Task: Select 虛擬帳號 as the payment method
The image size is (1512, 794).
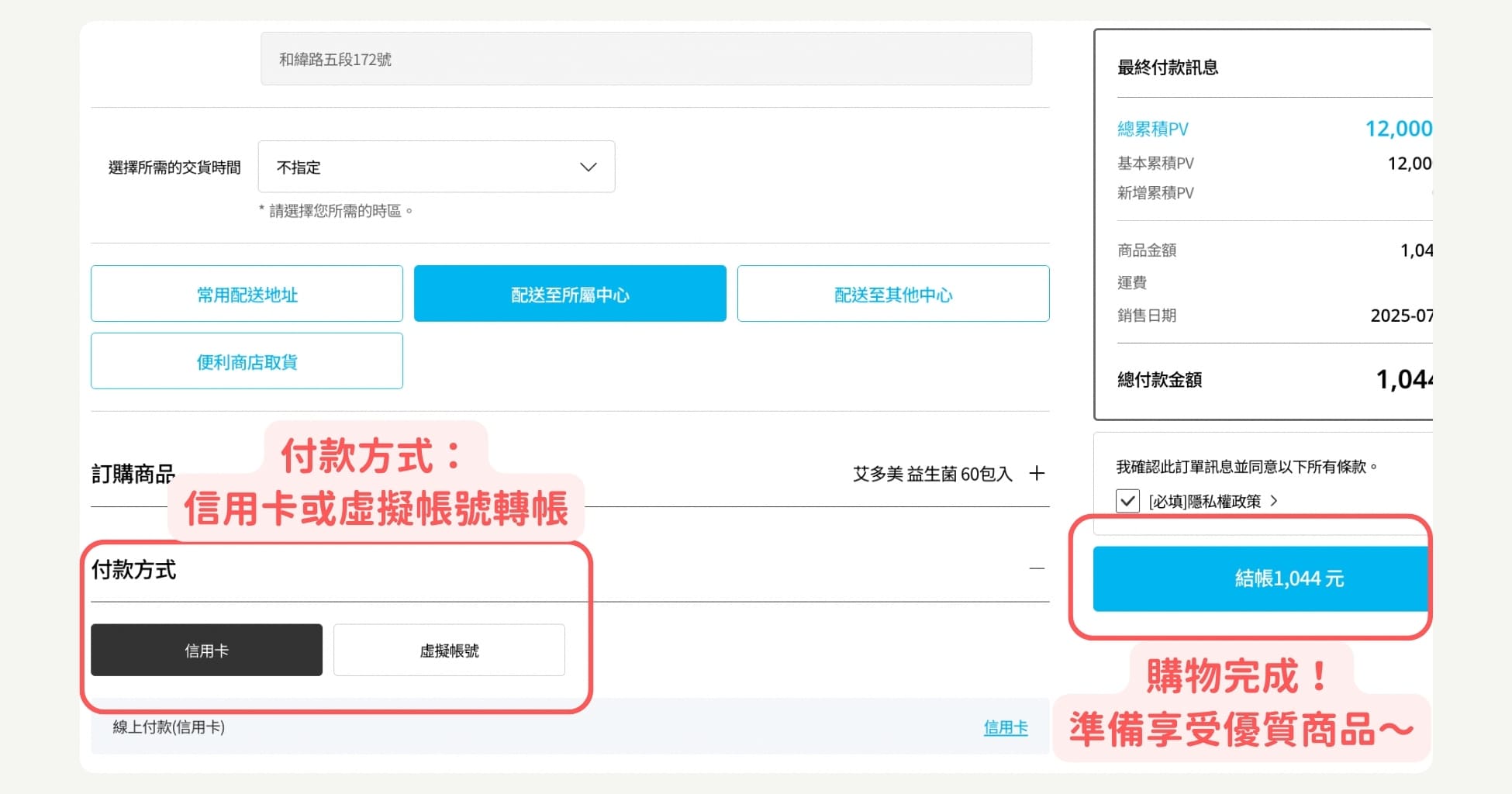Action: point(449,650)
